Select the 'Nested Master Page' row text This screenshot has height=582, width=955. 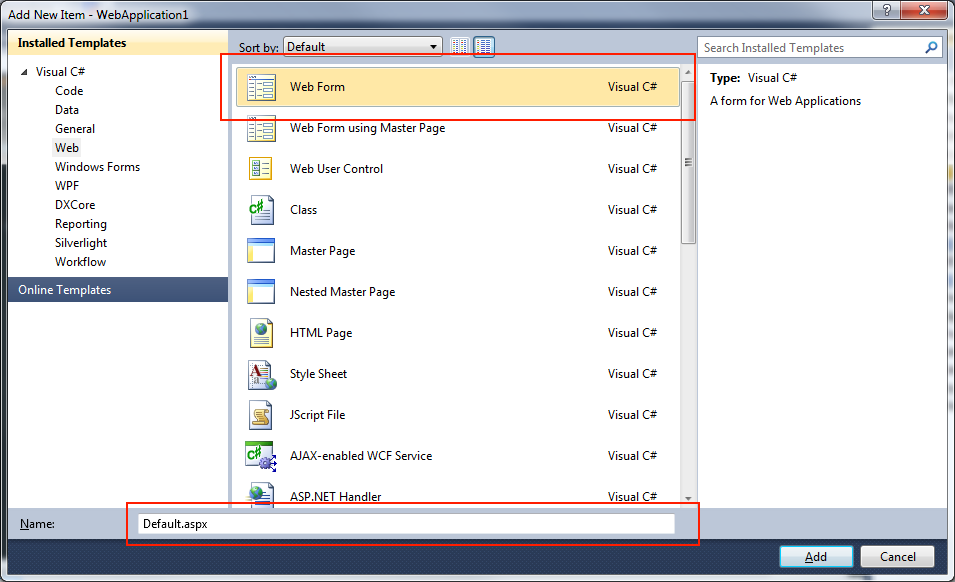click(342, 292)
